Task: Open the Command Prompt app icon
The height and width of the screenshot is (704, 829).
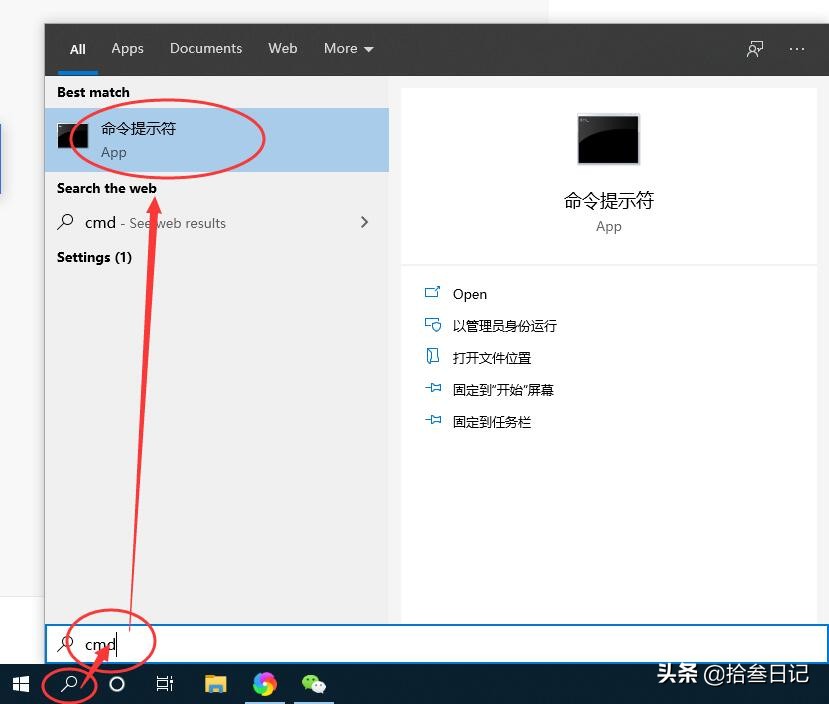Action: tap(72, 138)
